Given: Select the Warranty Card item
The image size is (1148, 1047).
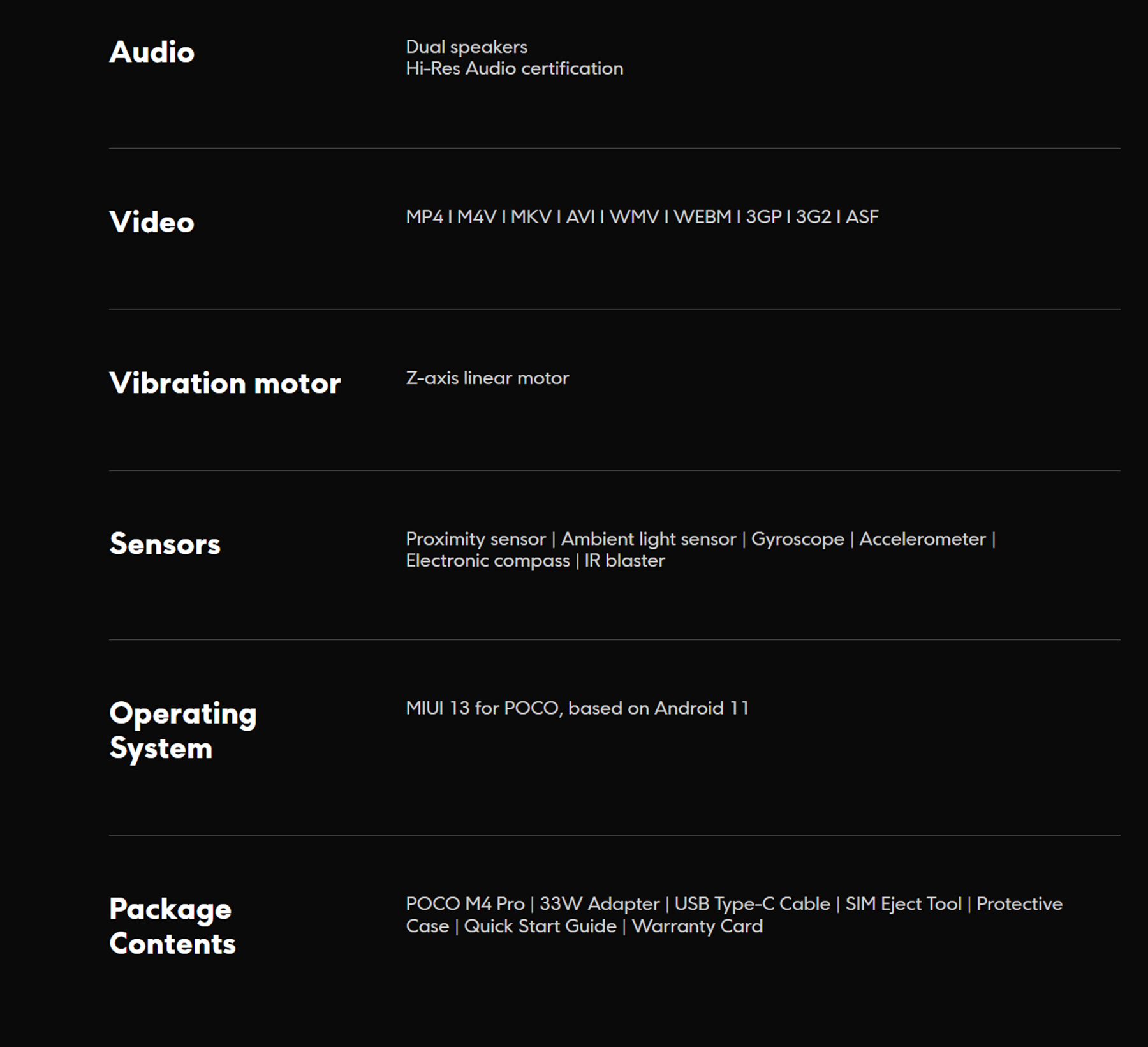Looking at the screenshot, I should (697, 926).
